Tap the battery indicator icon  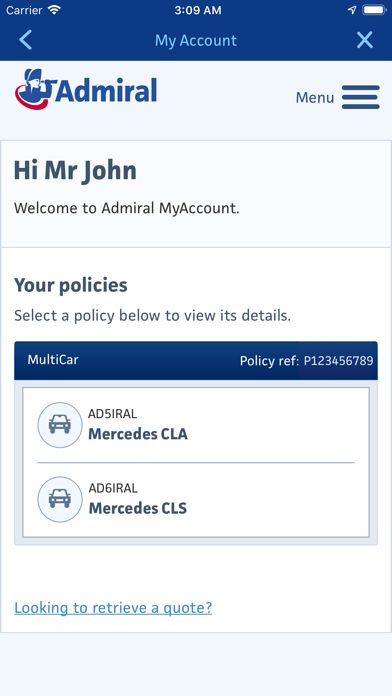(374, 10)
